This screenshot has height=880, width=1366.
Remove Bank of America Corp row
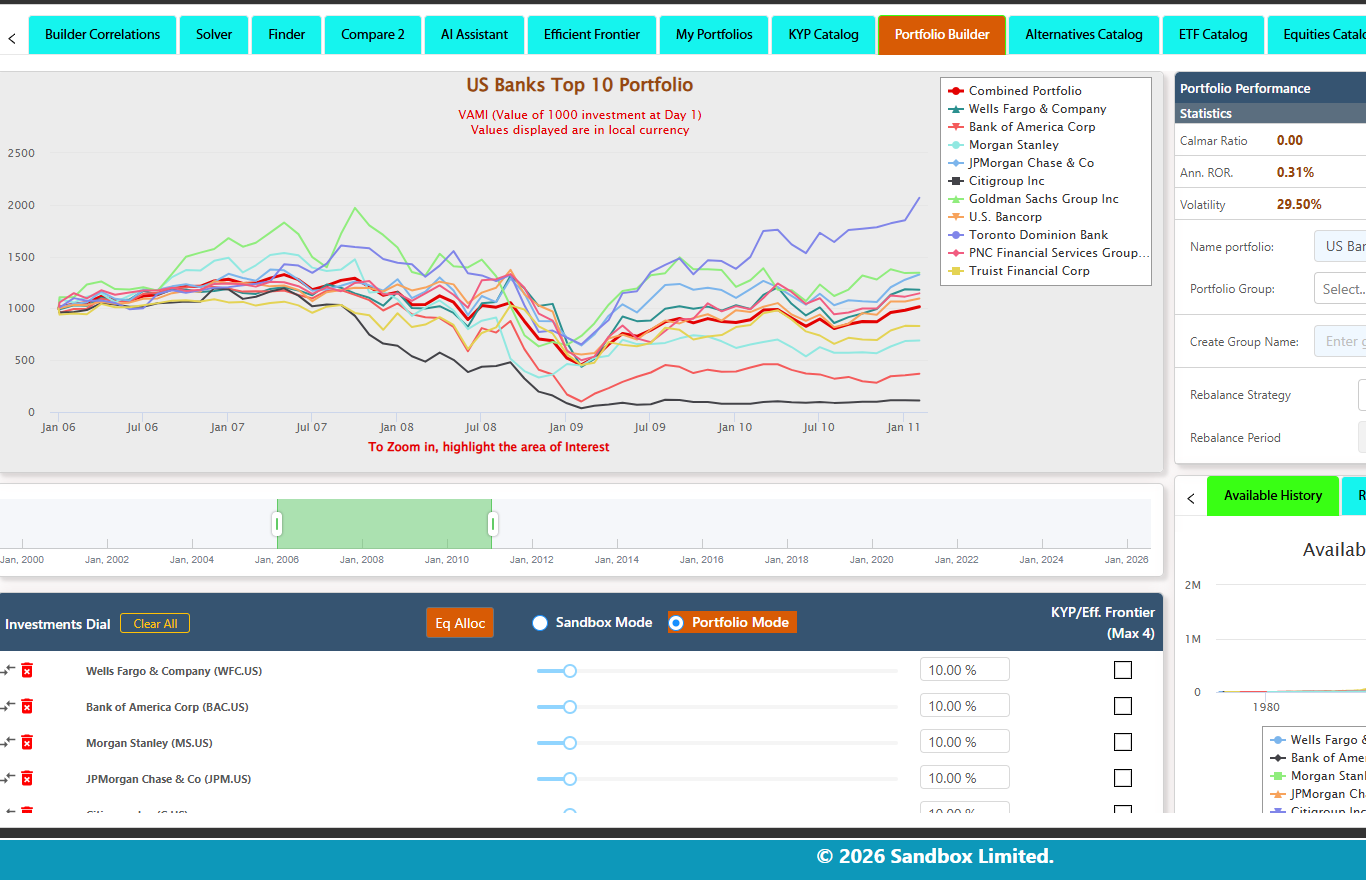tap(27, 706)
